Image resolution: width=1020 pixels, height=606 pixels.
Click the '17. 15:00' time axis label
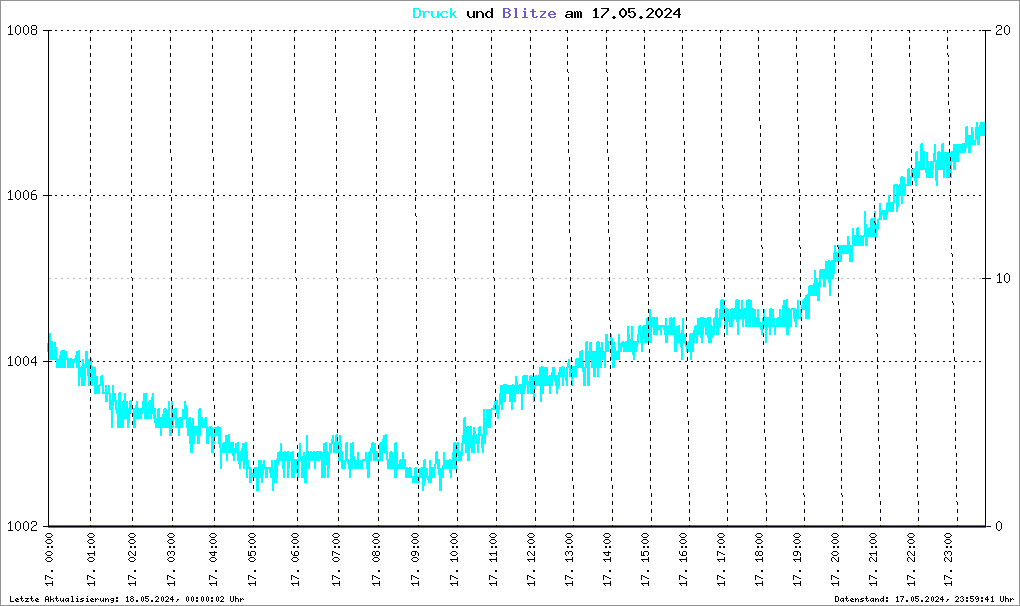click(645, 560)
